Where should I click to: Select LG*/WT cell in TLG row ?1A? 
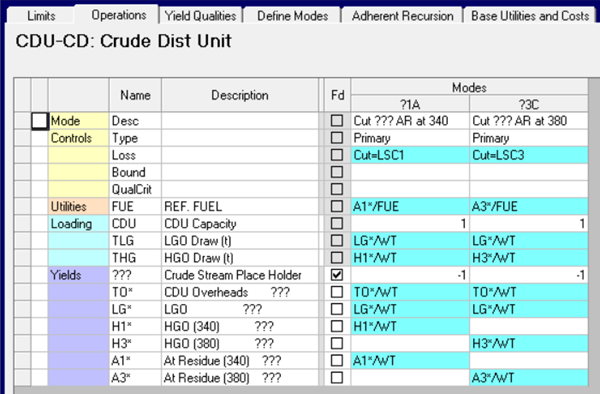[410, 241]
